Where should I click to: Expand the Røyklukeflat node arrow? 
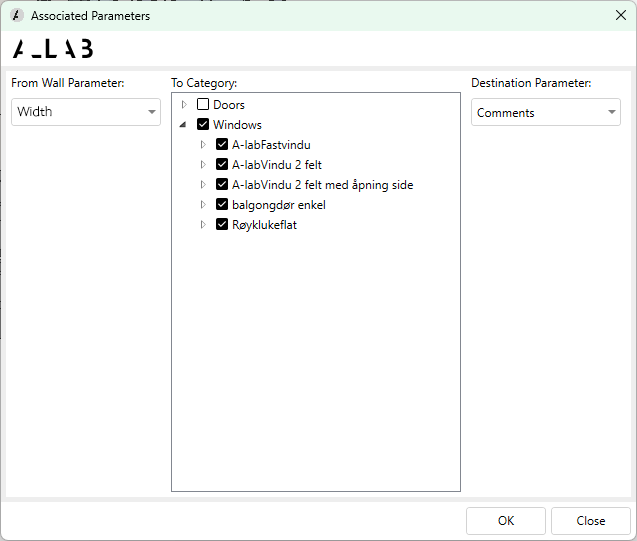(203, 225)
